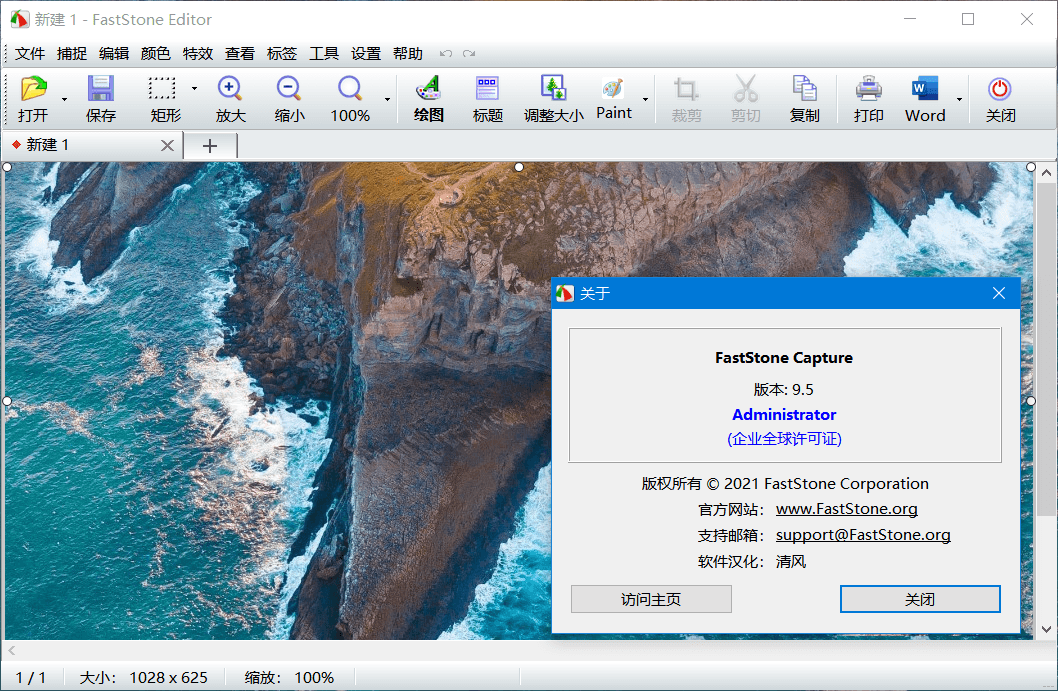Click the 缩放: 100% status text
1058x691 pixels.
pyautogui.click(x=289, y=678)
